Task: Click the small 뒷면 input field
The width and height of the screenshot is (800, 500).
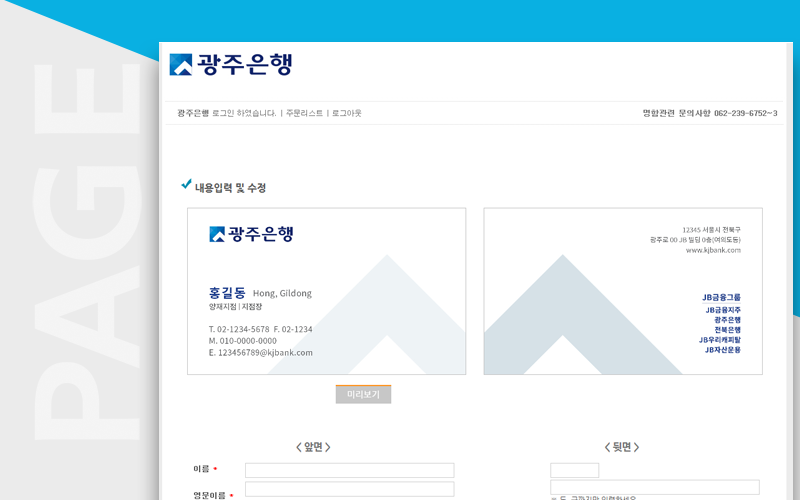Action: click(574, 470)
